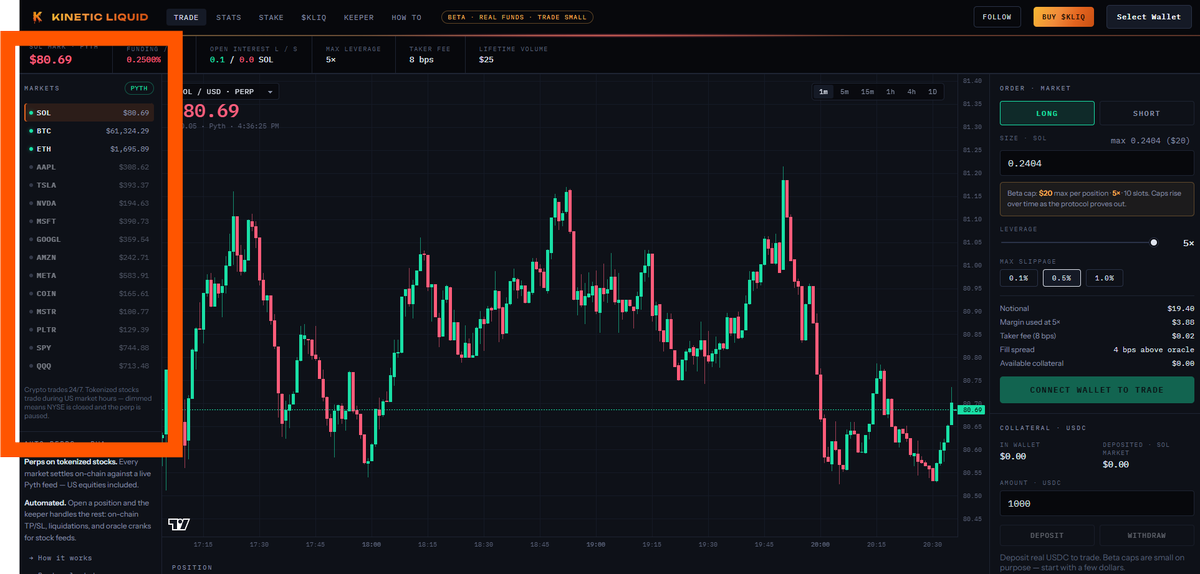
Task: Click the BETA · REAL FUNDS · TRADE SMALL badge
Action: pos(517,17)
